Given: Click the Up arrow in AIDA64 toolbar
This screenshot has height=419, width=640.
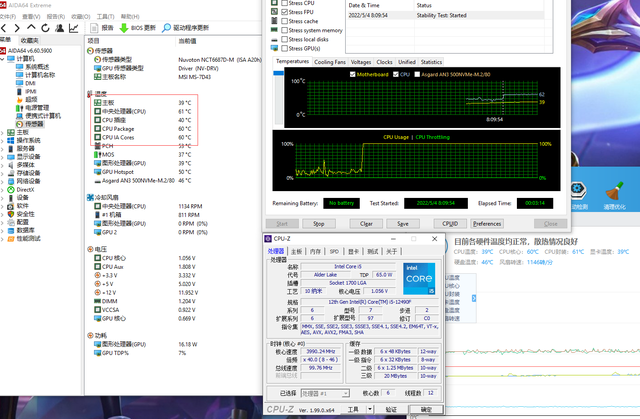Looking at the screenshot, I should click(x=31, y=28).
